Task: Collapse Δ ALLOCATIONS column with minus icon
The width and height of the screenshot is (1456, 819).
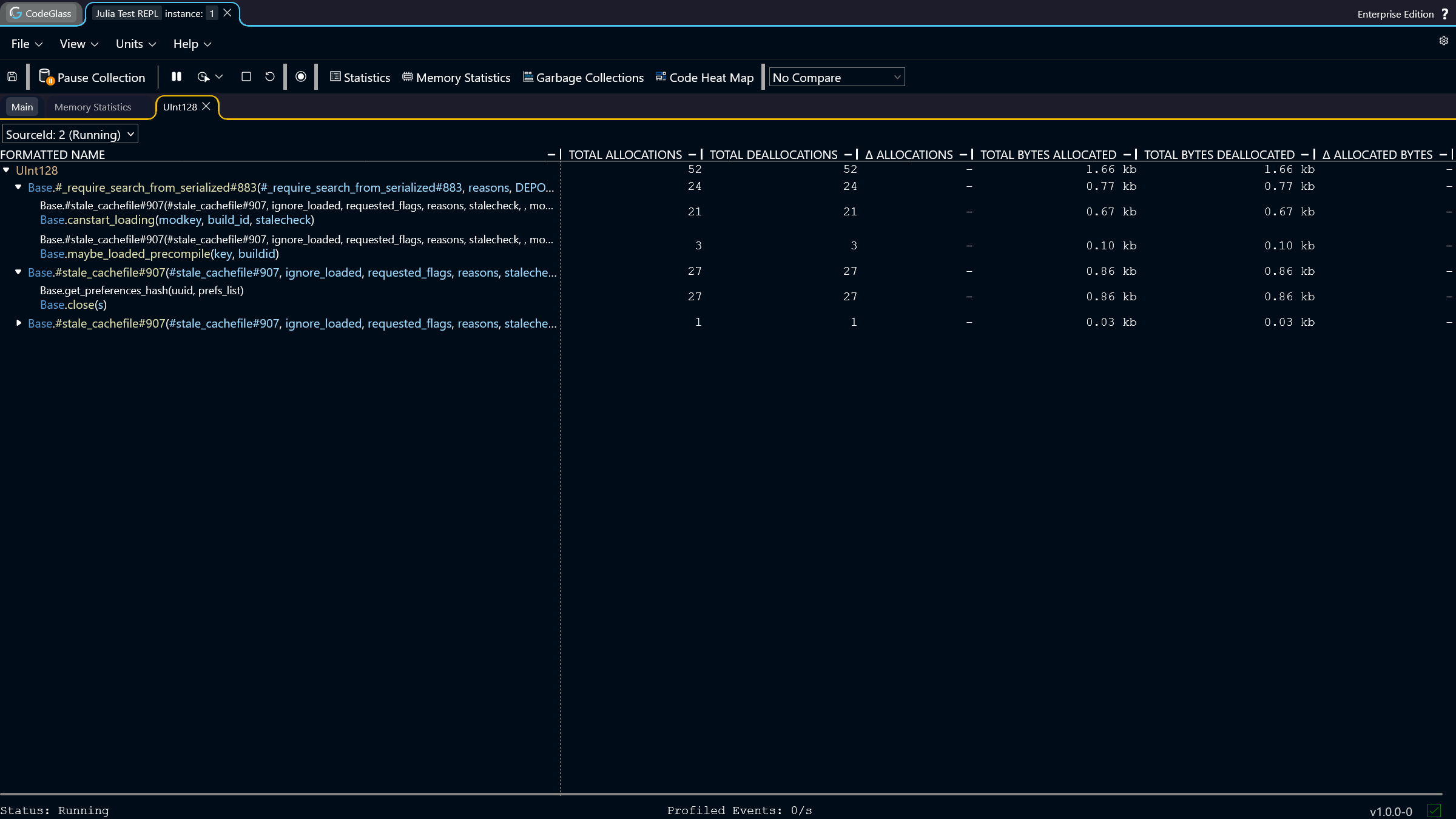Action: pyautogui.click(x=963, y=155)
